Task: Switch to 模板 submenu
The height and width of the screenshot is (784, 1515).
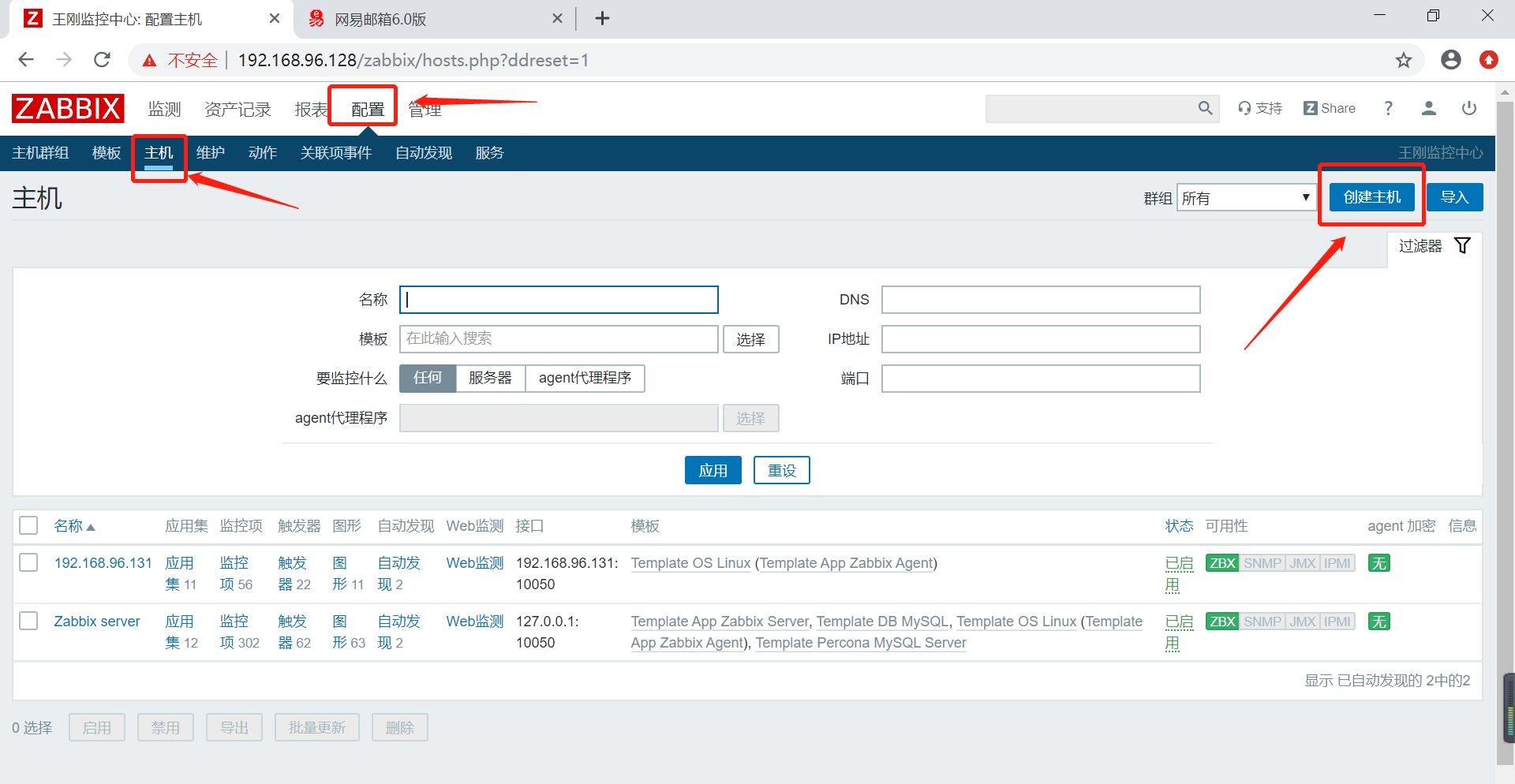Action: [x=107, y=153]
